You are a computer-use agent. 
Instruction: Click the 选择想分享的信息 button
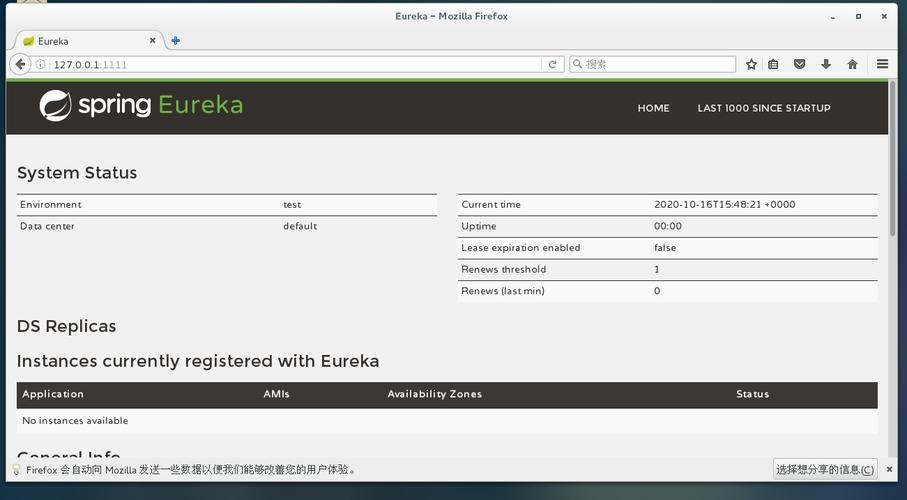[825, 469]
